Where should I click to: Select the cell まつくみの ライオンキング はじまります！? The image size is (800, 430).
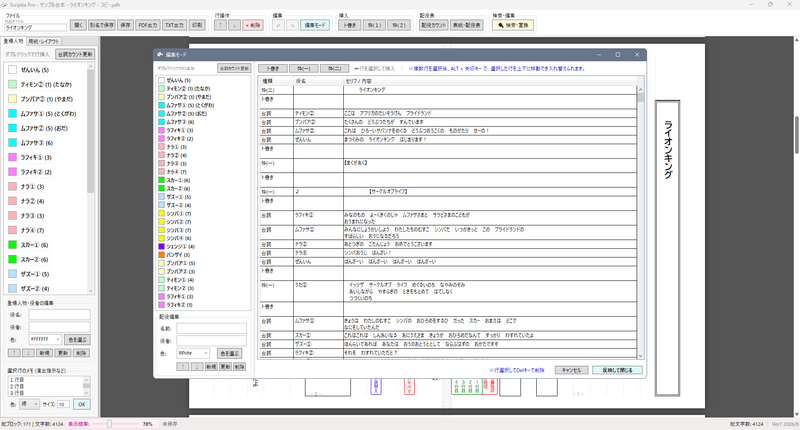(x=490, y=139)
